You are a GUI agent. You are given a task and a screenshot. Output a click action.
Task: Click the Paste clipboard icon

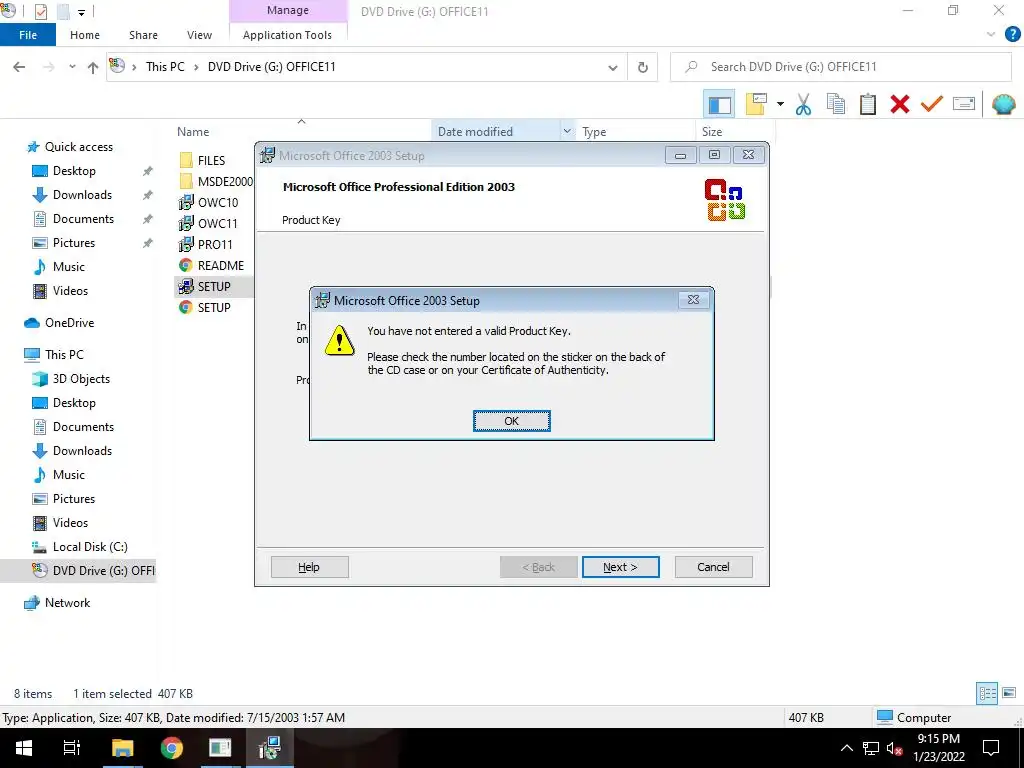coord(867,104)
